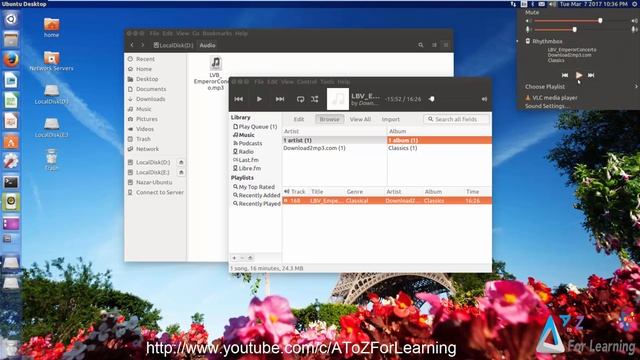Select the LBV_Empe... track row
This screenshot has width=640, height=360.
(387, 201)
